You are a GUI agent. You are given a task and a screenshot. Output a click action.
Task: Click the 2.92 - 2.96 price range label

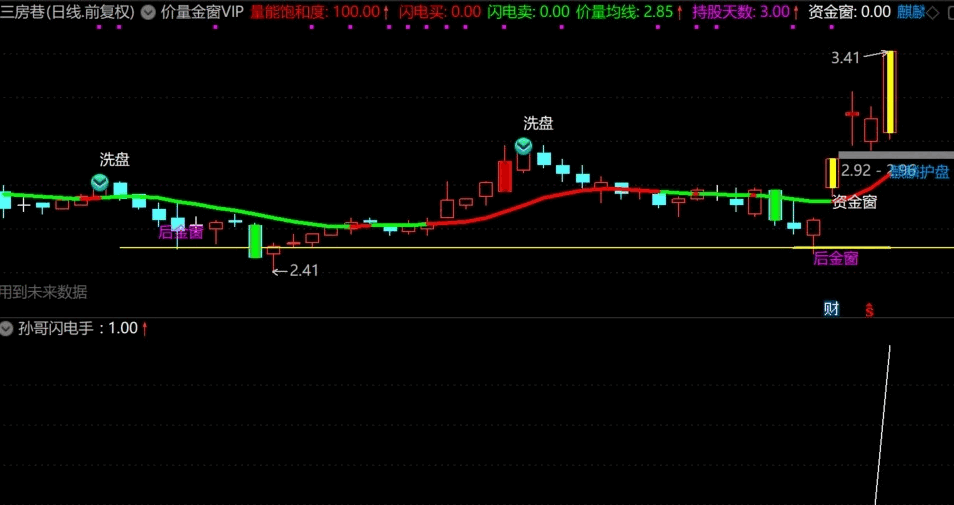879,170
